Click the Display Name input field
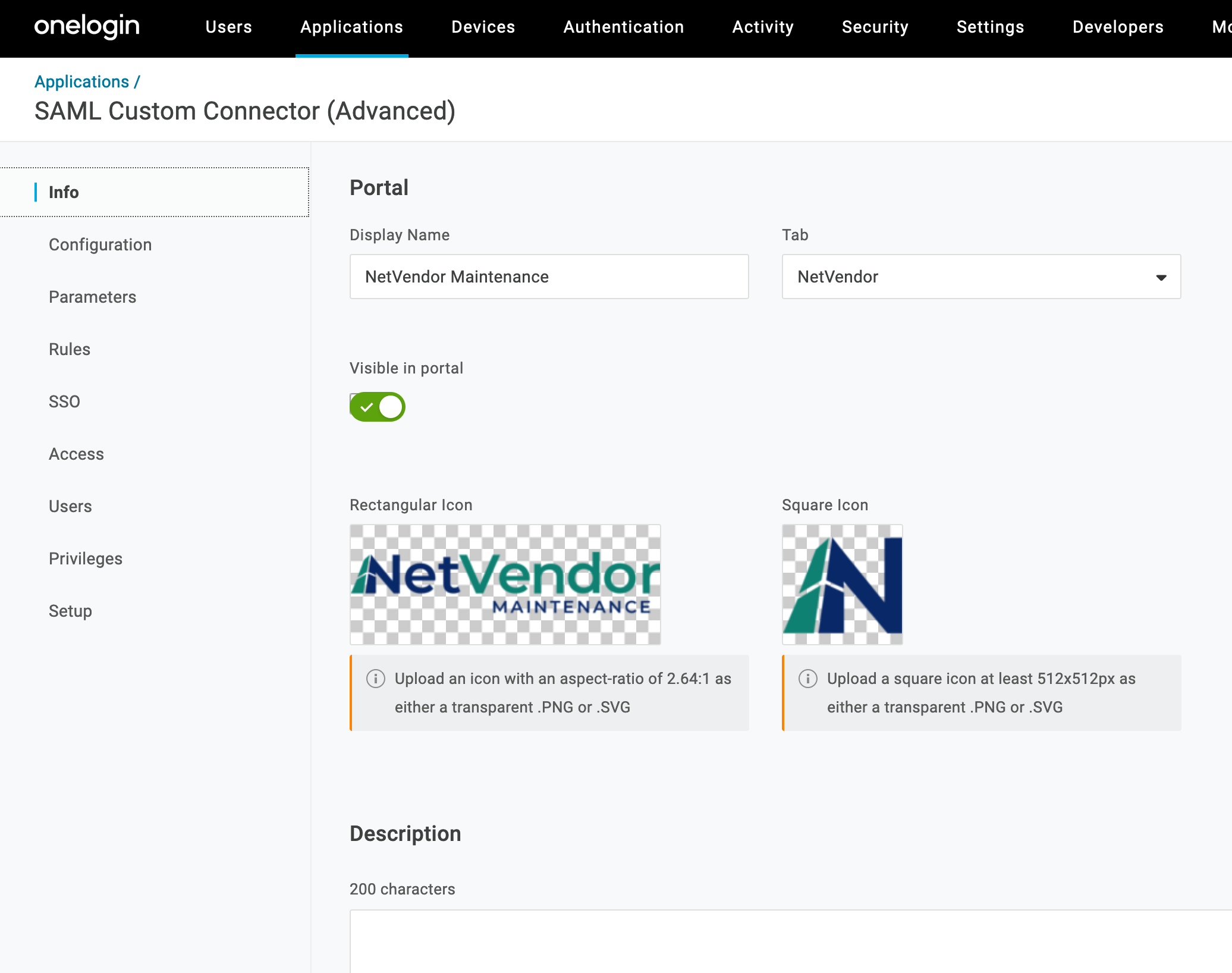The height and width of the screenshot is (973, 1232). coord(549,277)
